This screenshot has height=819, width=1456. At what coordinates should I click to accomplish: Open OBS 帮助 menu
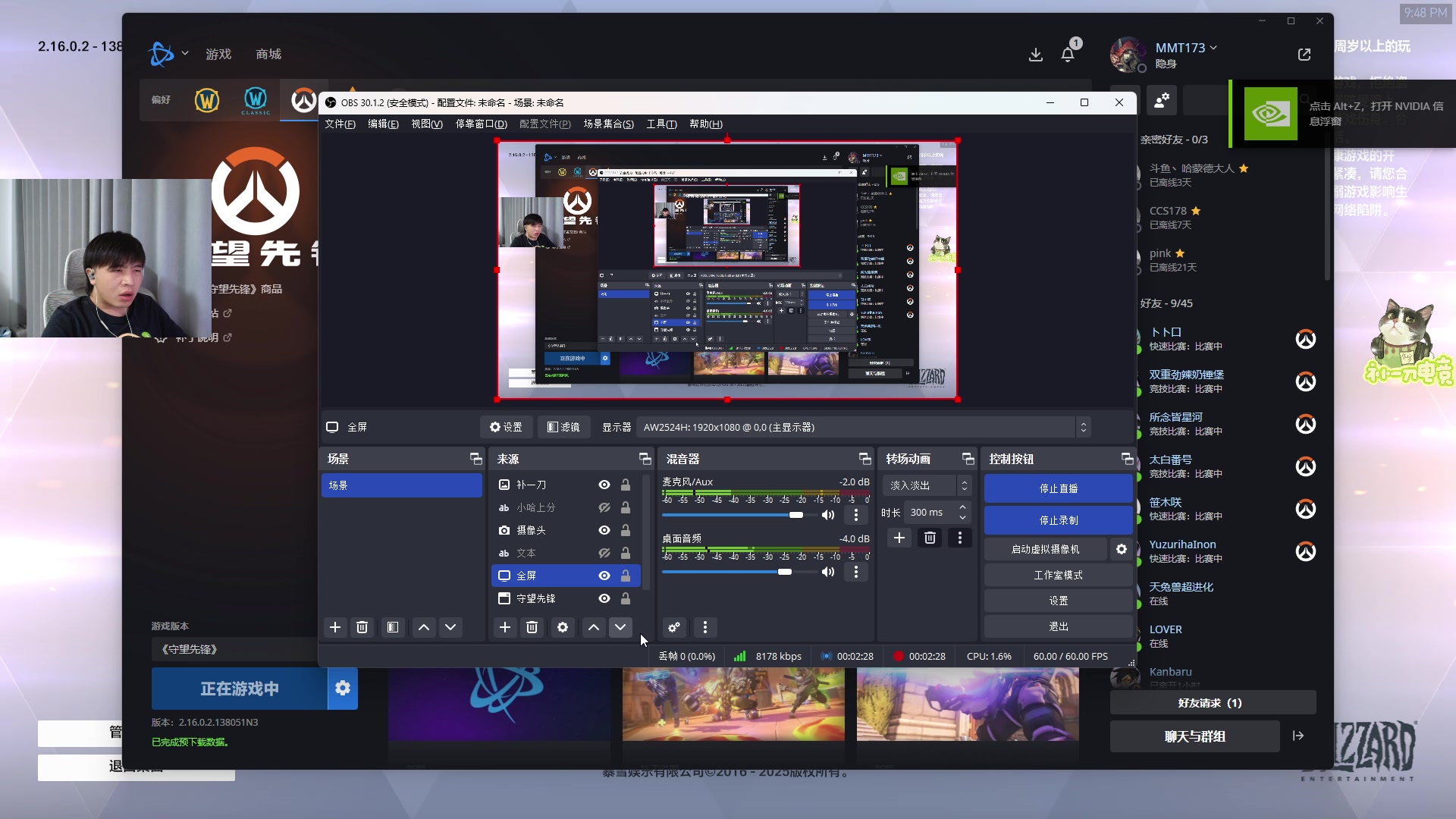tap(705, 124)
